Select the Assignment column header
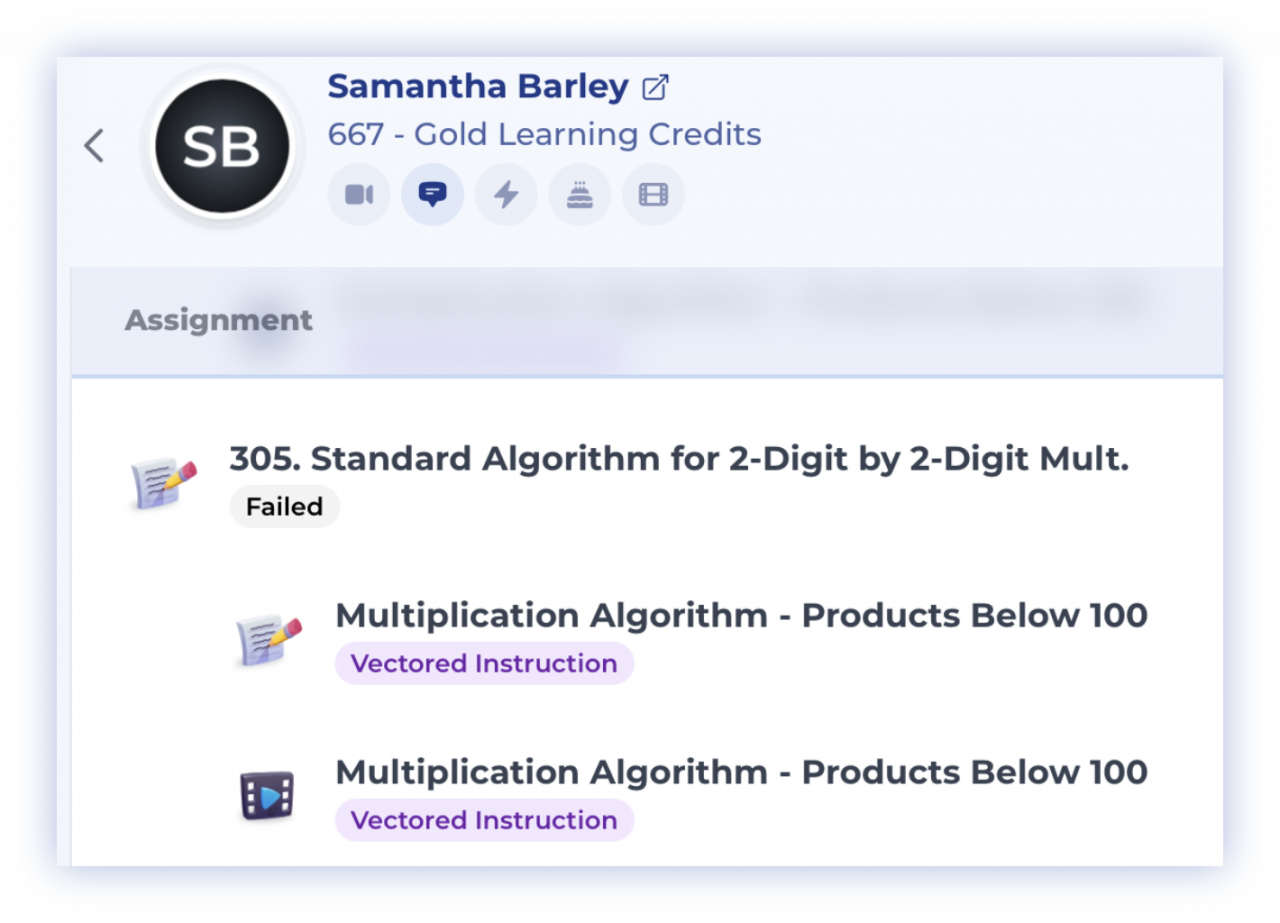1280x923 pixels. [218, 320]
